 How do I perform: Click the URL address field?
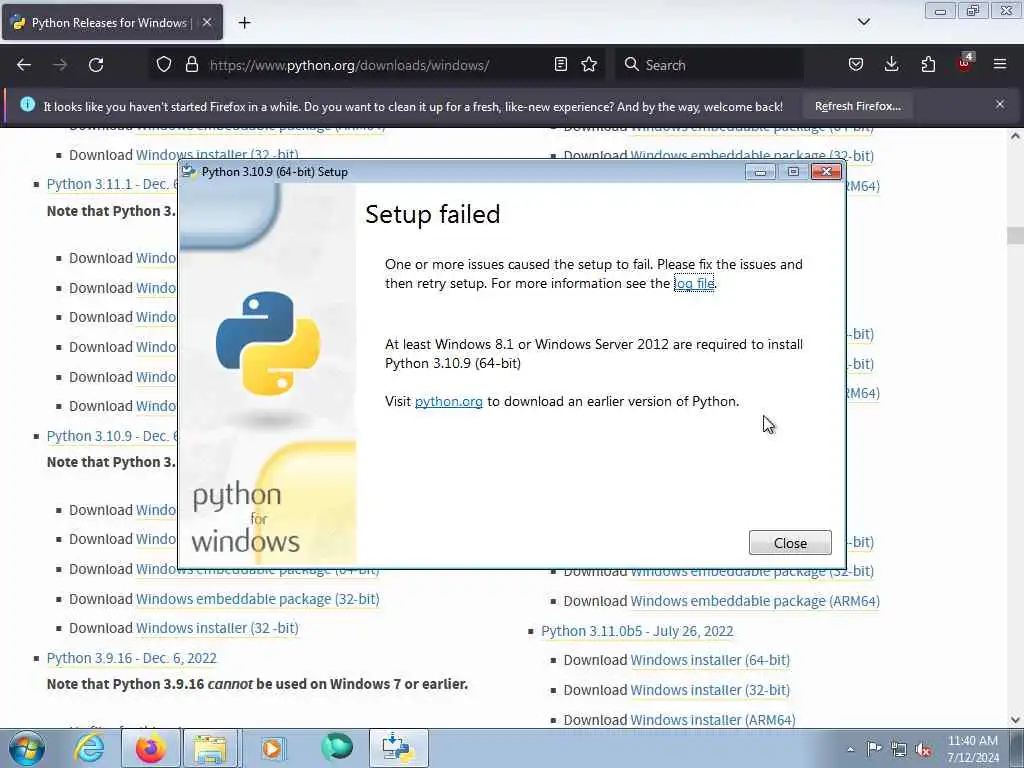(349, 65)
